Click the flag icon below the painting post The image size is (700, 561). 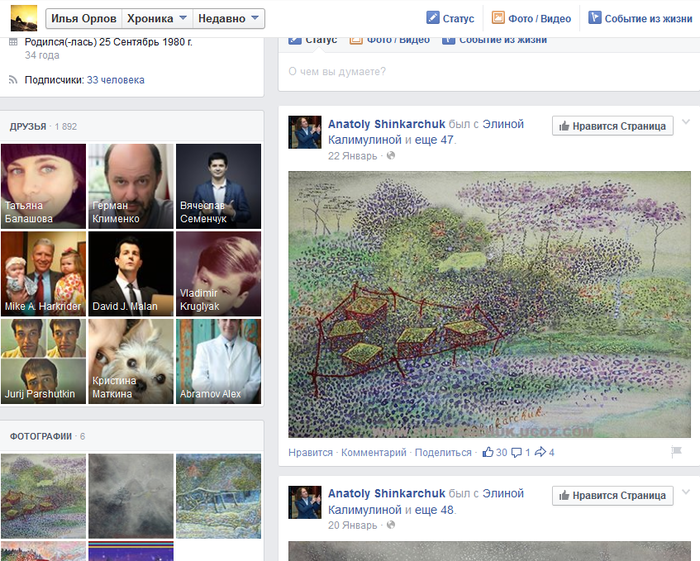[676, 452]
